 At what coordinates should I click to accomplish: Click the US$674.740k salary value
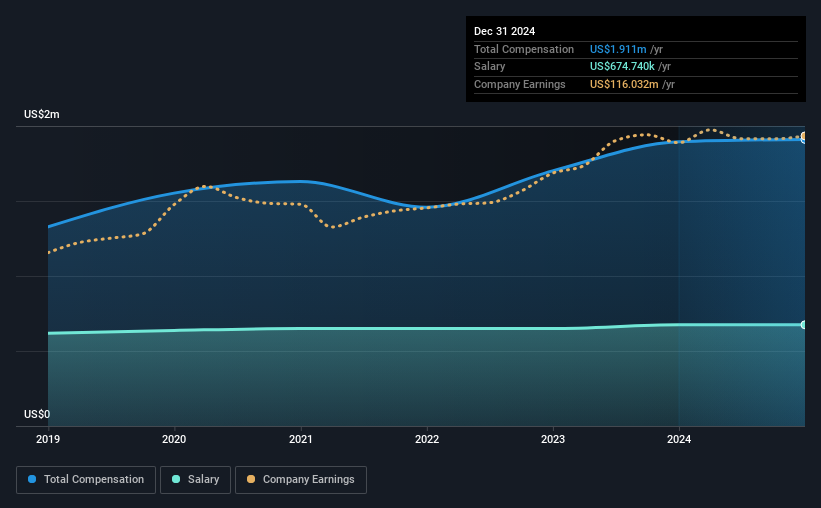tap(622, 67)
